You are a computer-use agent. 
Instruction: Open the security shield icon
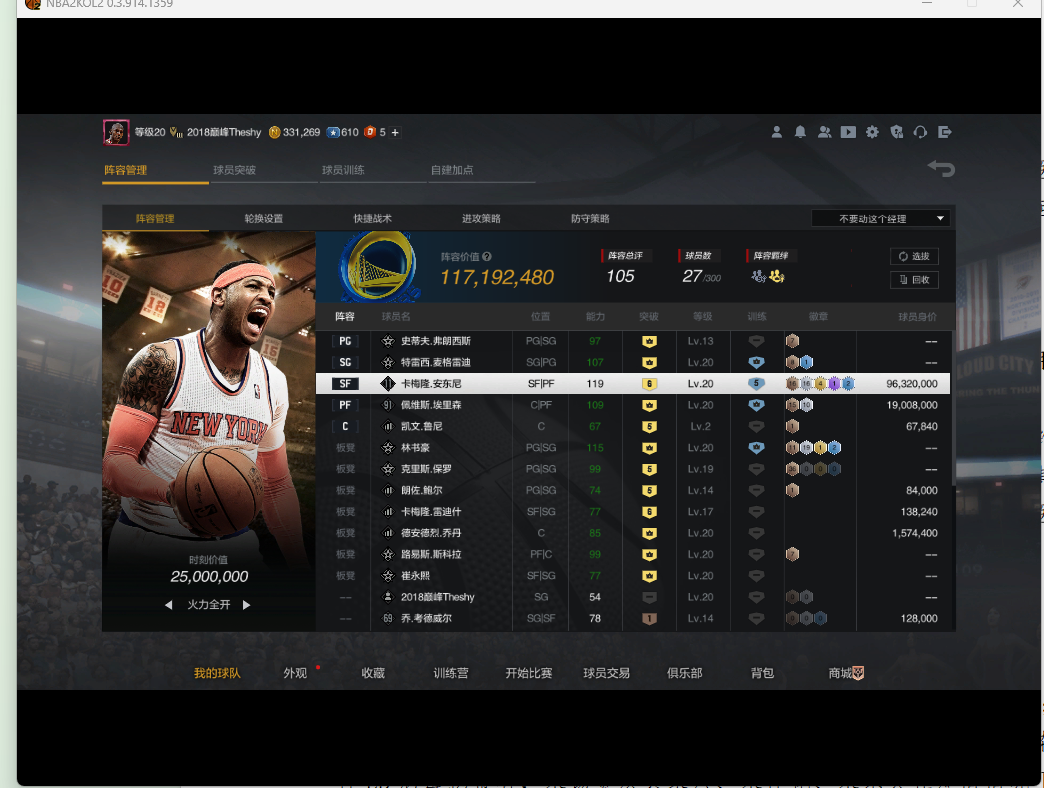pyautogui.click(x=897, y=132)
